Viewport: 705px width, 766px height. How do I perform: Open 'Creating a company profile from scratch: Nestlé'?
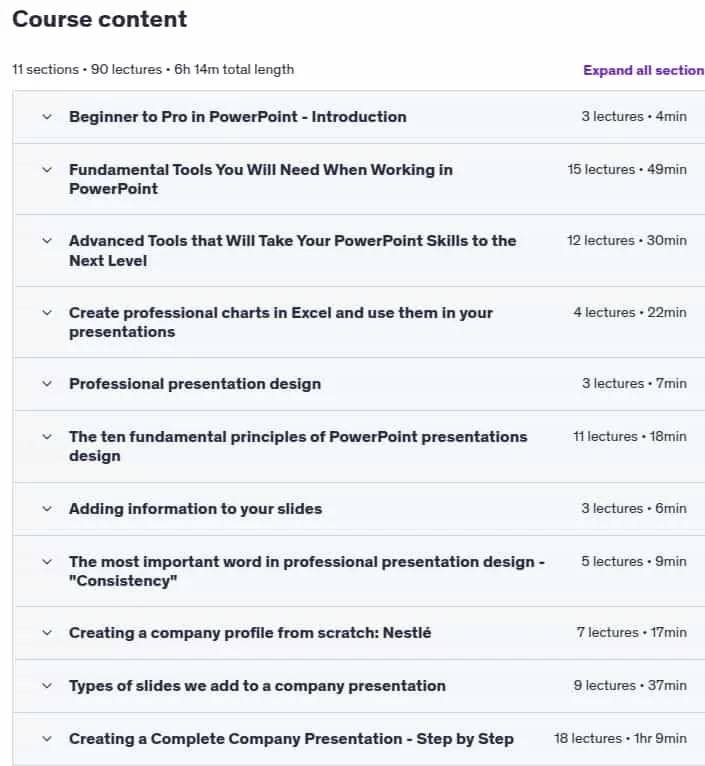click(x=250, y=633)
